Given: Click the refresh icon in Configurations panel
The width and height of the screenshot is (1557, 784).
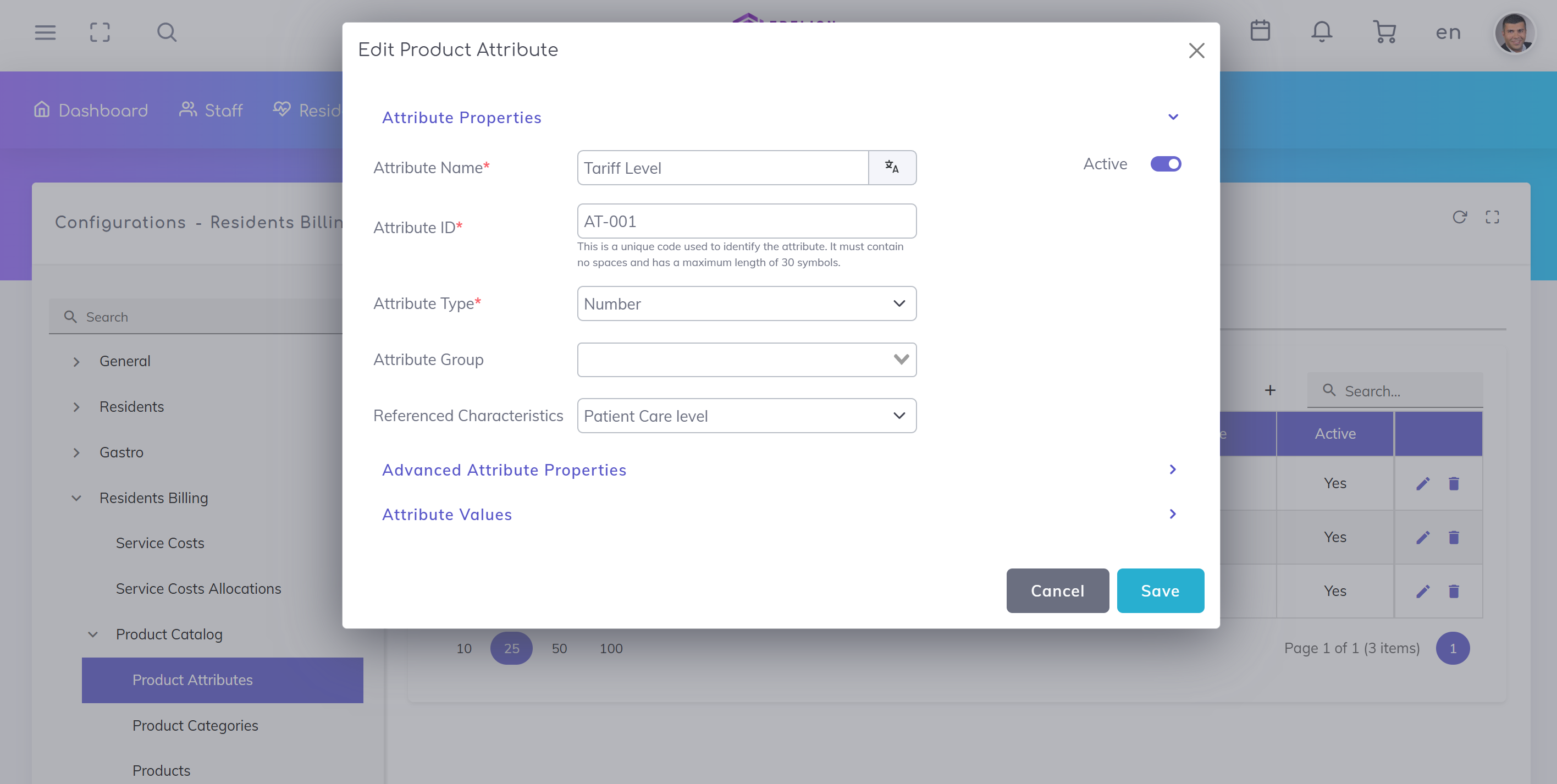Looking at the screenshot, I should [1459, 217].
